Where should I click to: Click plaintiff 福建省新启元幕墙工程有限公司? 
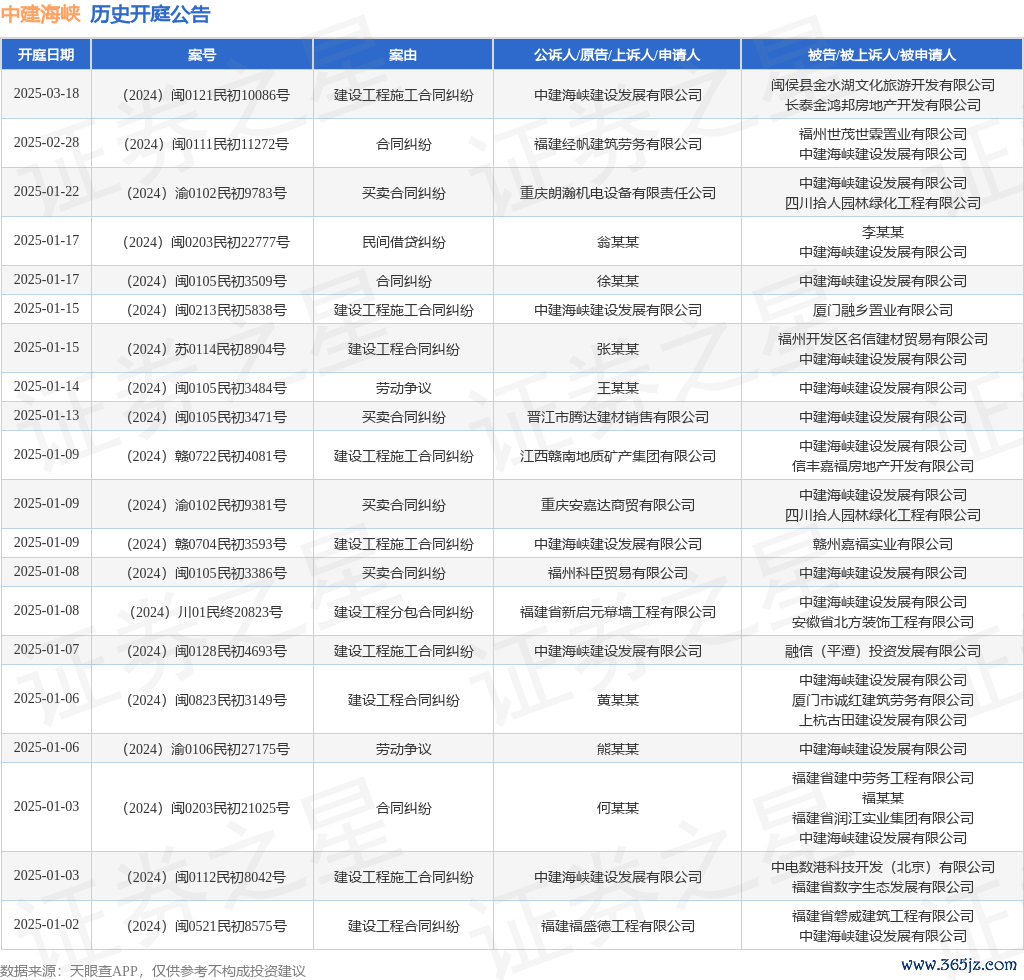click(x=618, y=612)
